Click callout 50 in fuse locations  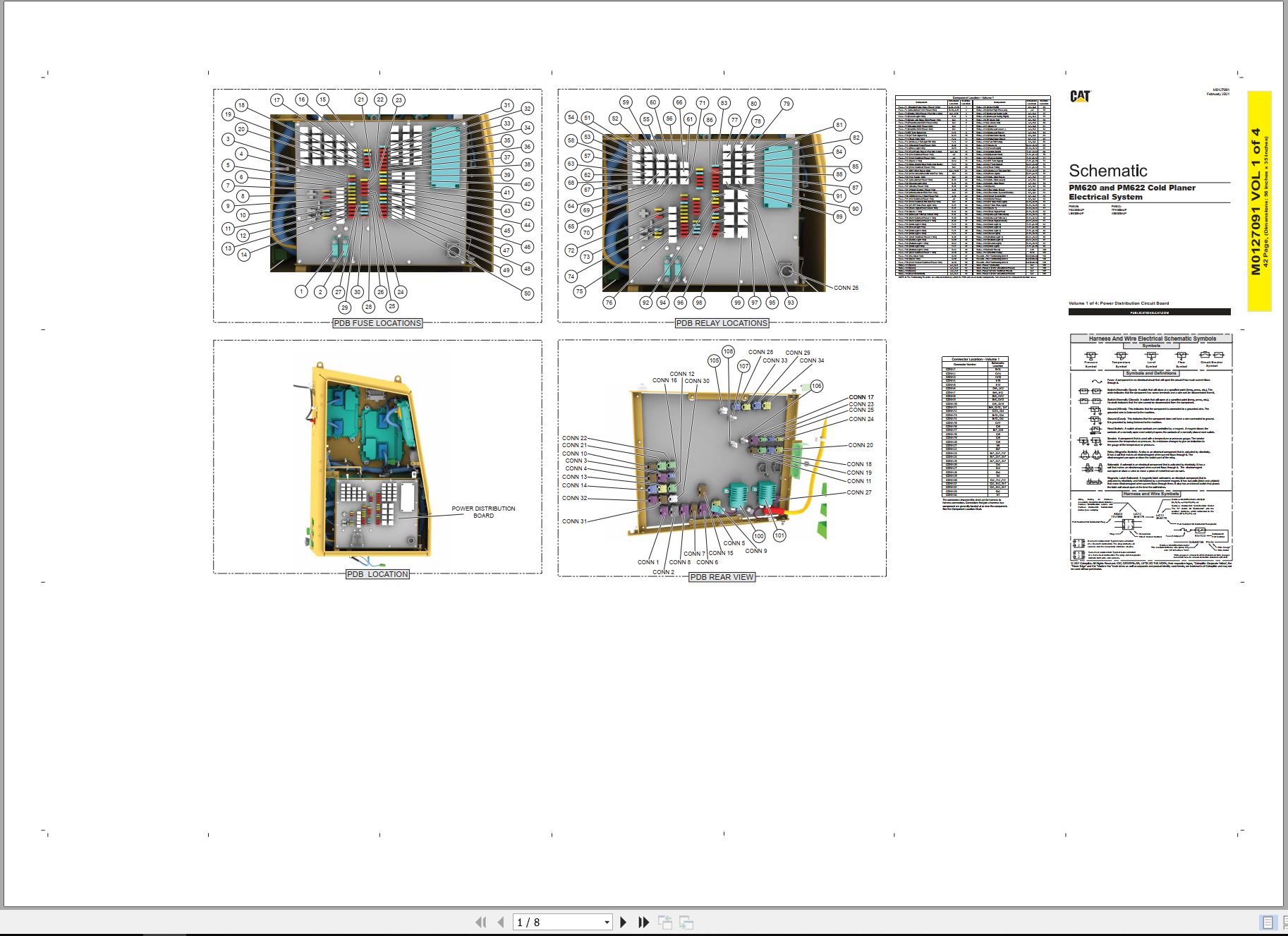(527, 293)
